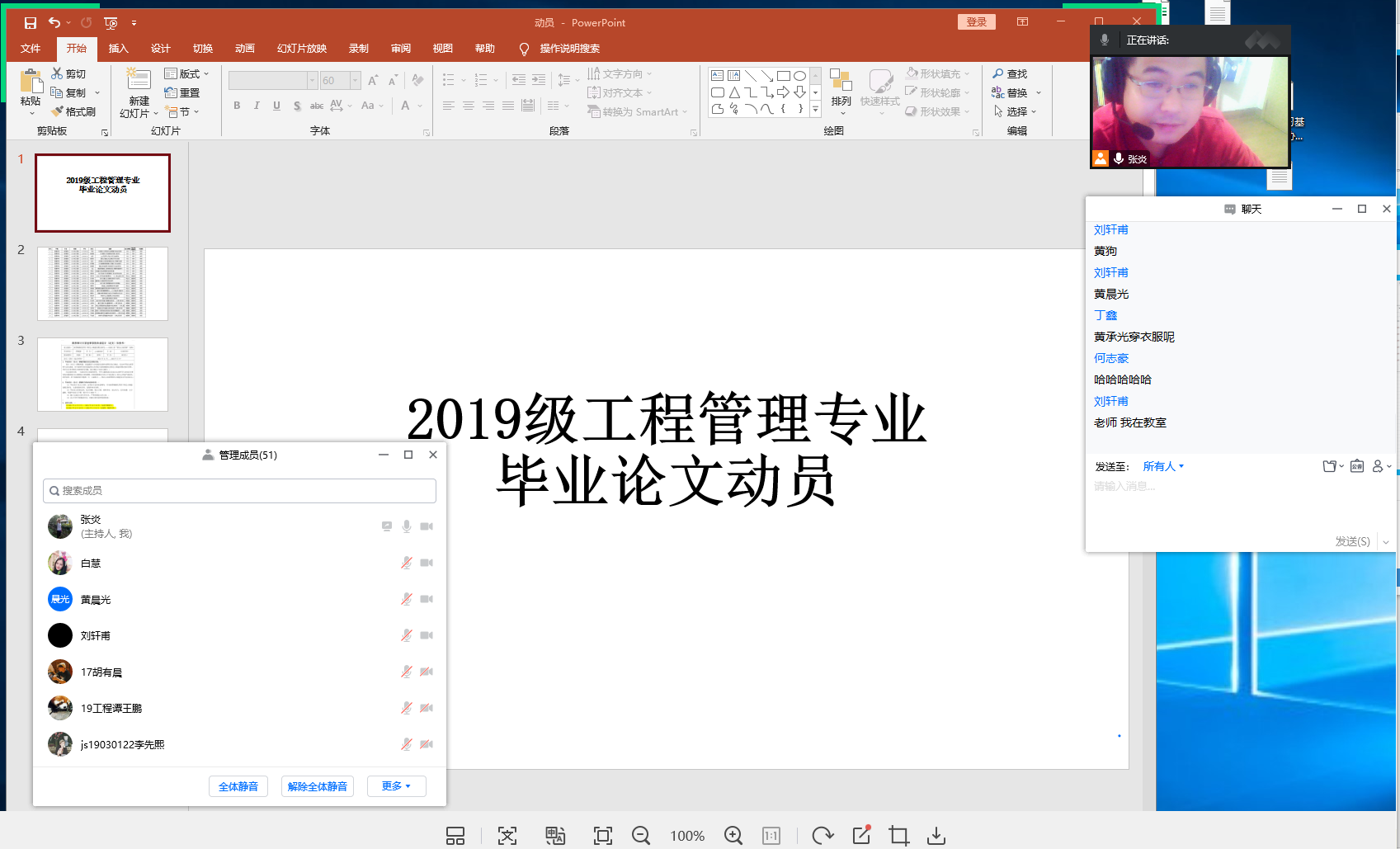
Task: Click the crop icon in bottom toolbar
Action: pyautogui.click(x=898, y=836)
